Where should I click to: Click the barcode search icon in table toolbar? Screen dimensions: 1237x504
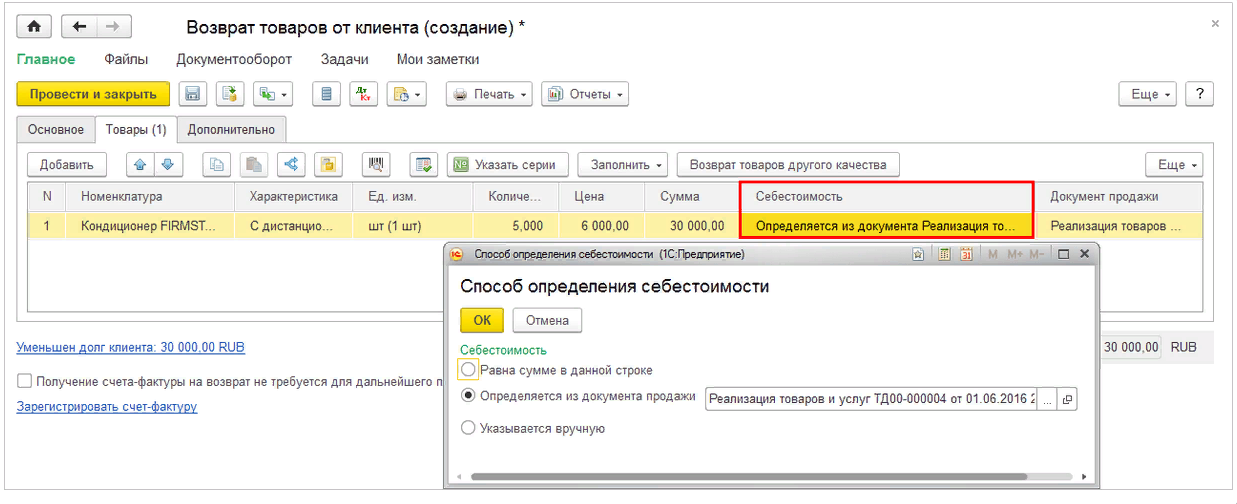[377, 165]
